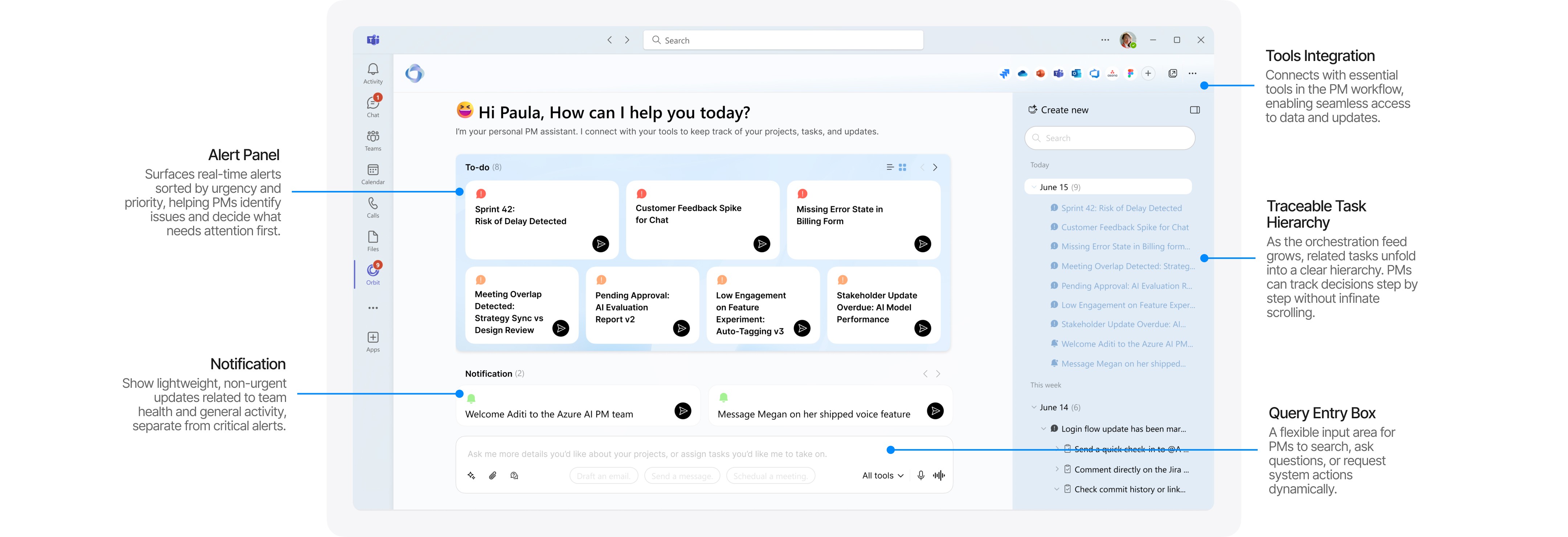Viewport: 1568px width, 537px height.
Task: Toggle the right side panel collapse
Action: tap(1195, 110)
